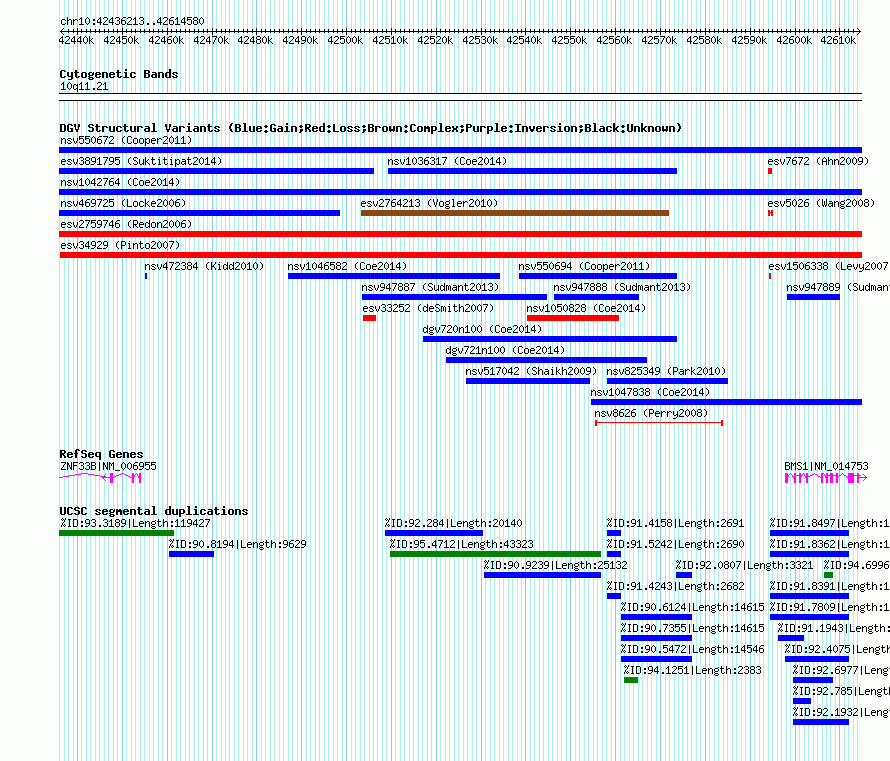Click the esv7672 (Ahn2009) red marker
Screen dimensions: 890x761
click(770, 171)
